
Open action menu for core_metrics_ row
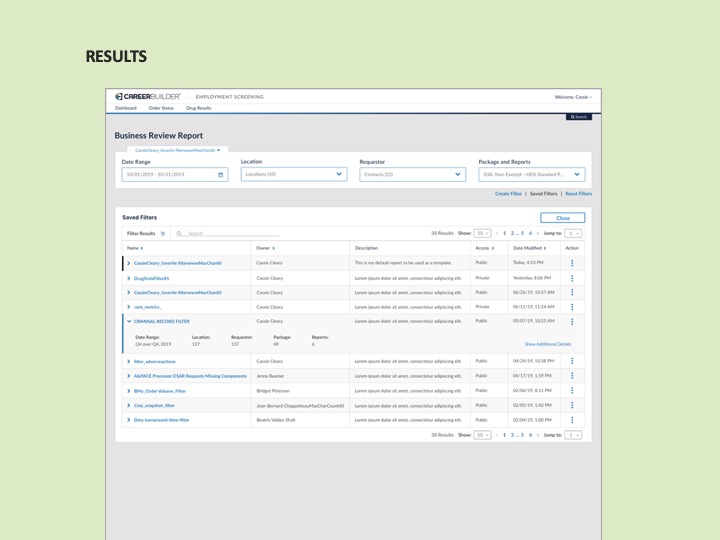point(572,307)
